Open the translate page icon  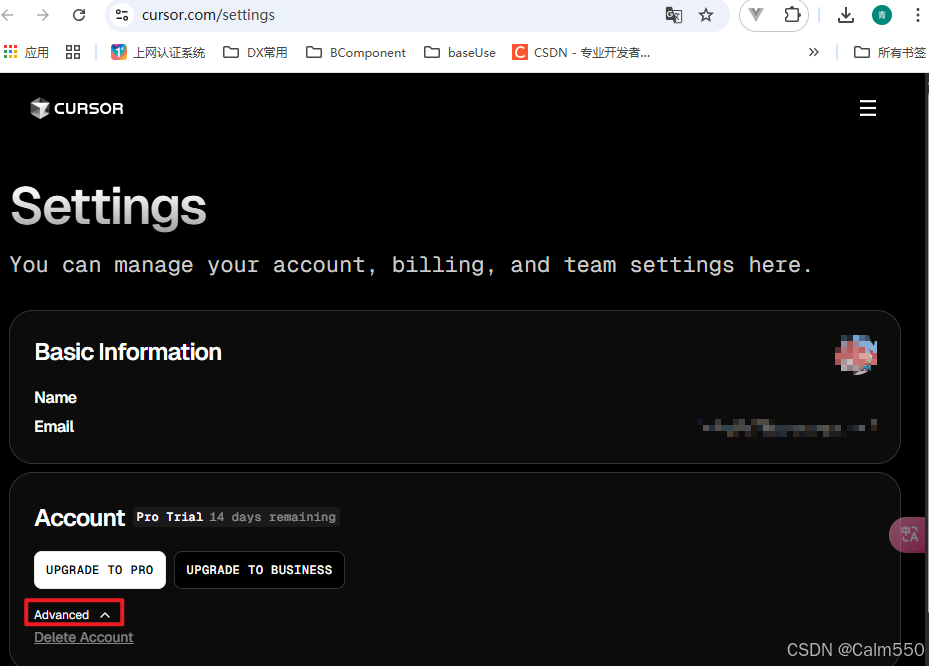coord(674,15)
